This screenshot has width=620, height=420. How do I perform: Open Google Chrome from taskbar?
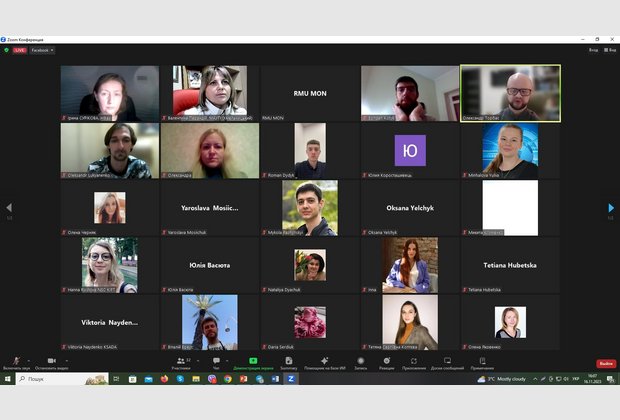tap(228, 379)
